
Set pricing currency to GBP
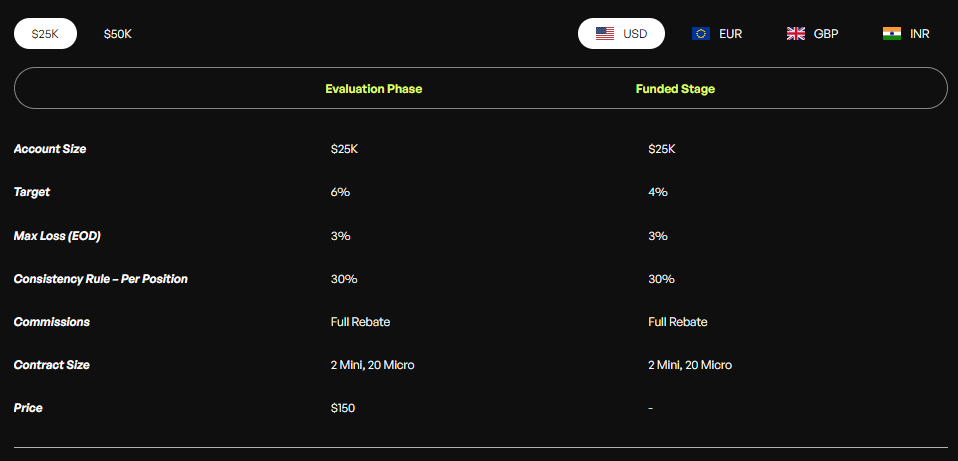pyautogui.click(x=825, y=33)
